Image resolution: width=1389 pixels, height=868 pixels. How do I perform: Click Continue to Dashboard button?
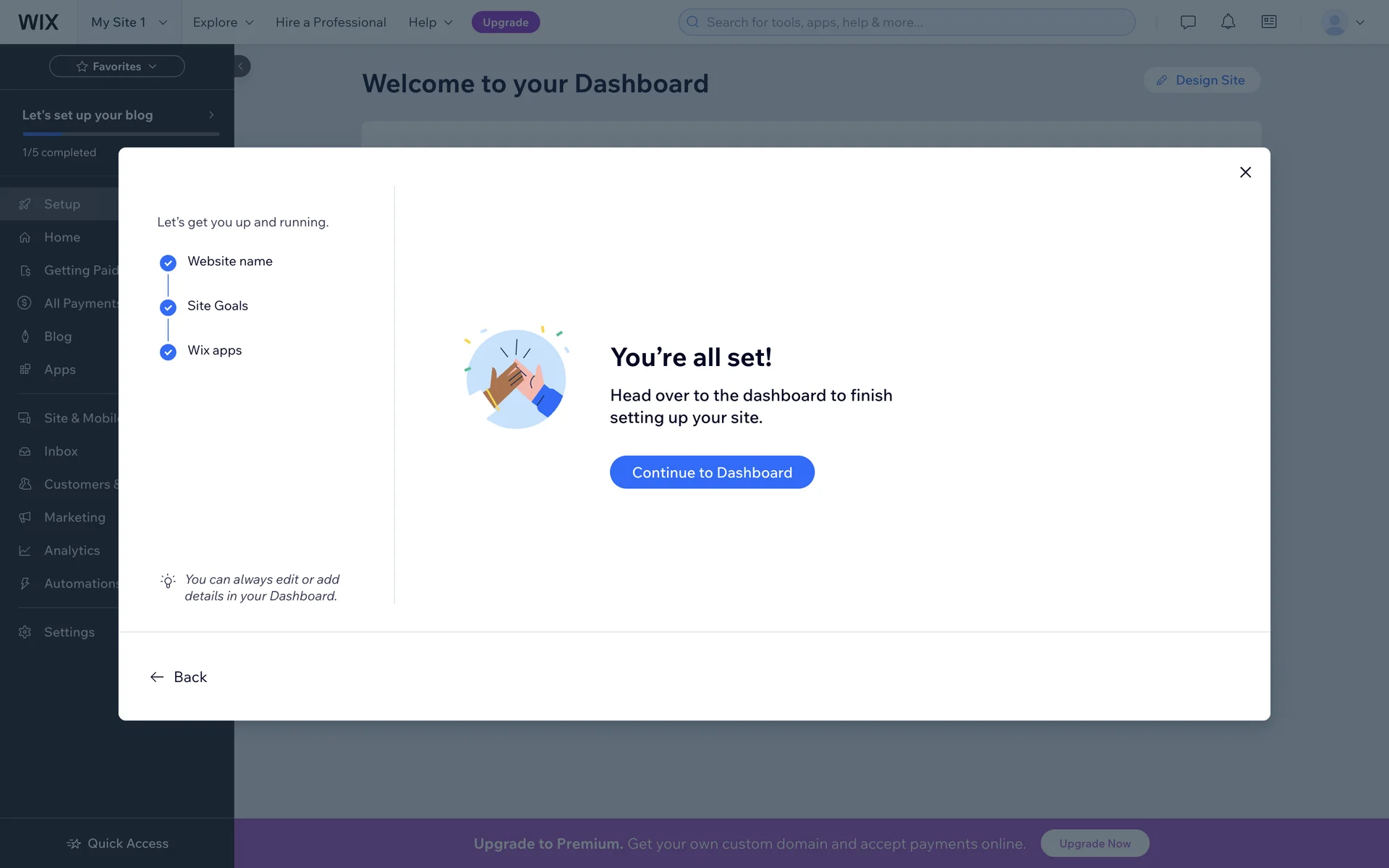click(x=712, y=472)
